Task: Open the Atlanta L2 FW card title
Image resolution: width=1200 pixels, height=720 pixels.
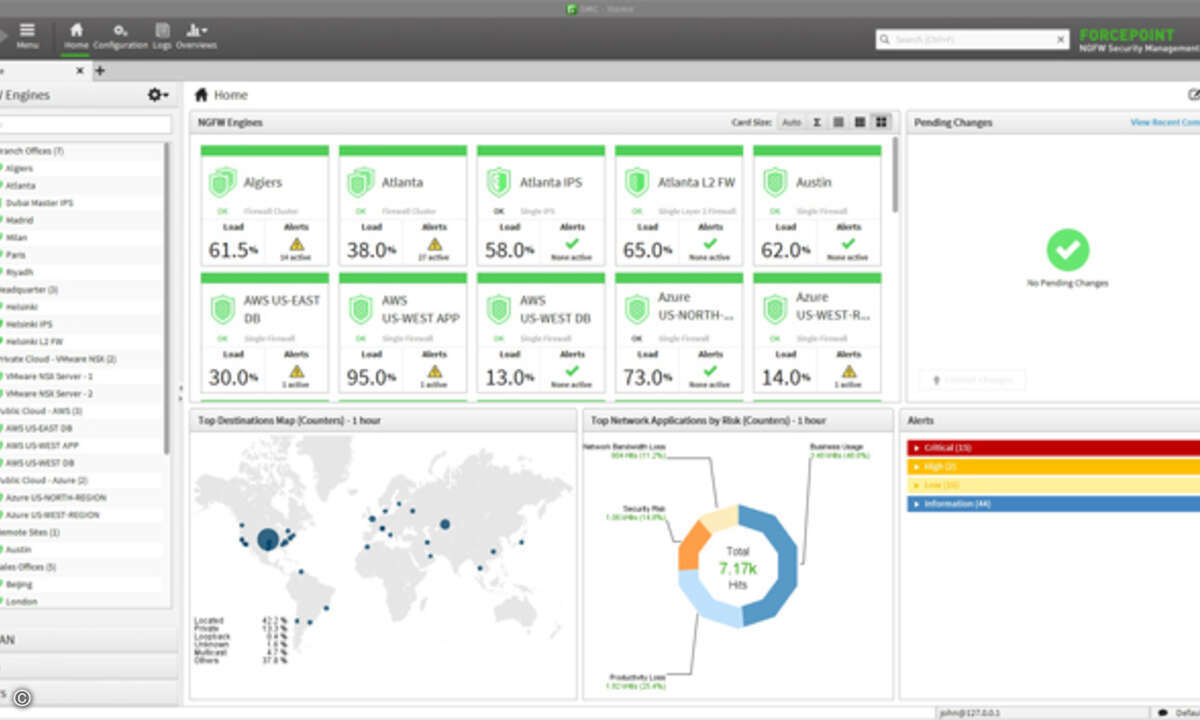Action: click(695, 183)
